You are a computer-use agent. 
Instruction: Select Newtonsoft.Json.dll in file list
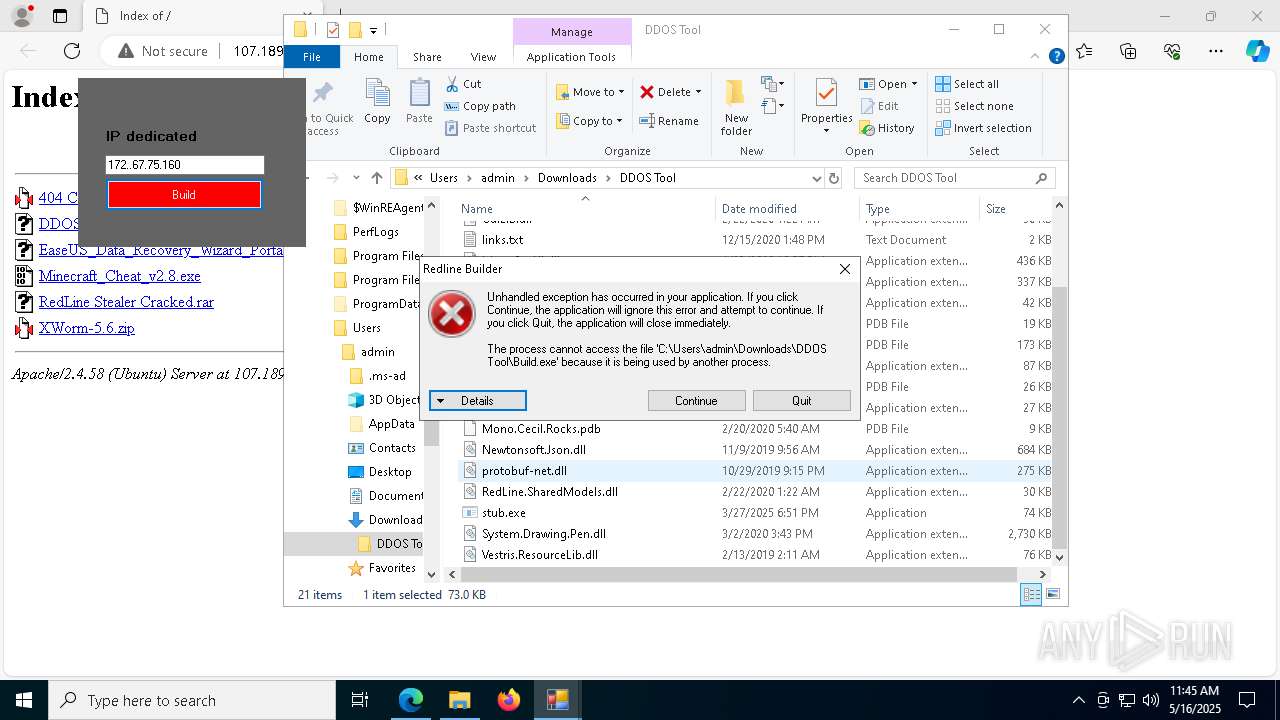coord(533,450)
